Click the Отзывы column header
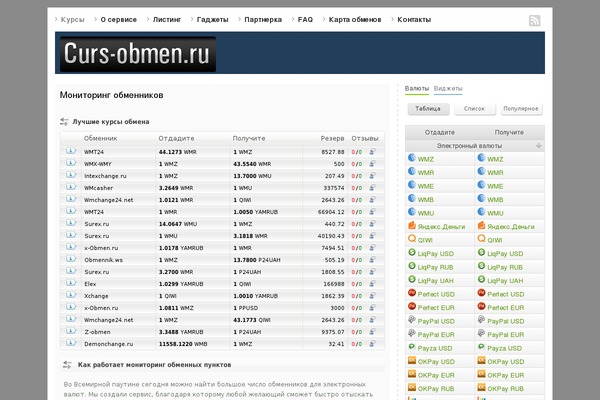The height and width of the screenshot is (400, 600). (x=365, y=138)
